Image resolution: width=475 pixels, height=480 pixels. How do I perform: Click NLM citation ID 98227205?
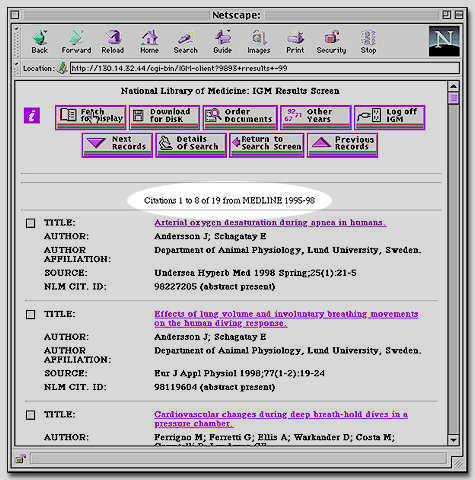click(214, 287)
